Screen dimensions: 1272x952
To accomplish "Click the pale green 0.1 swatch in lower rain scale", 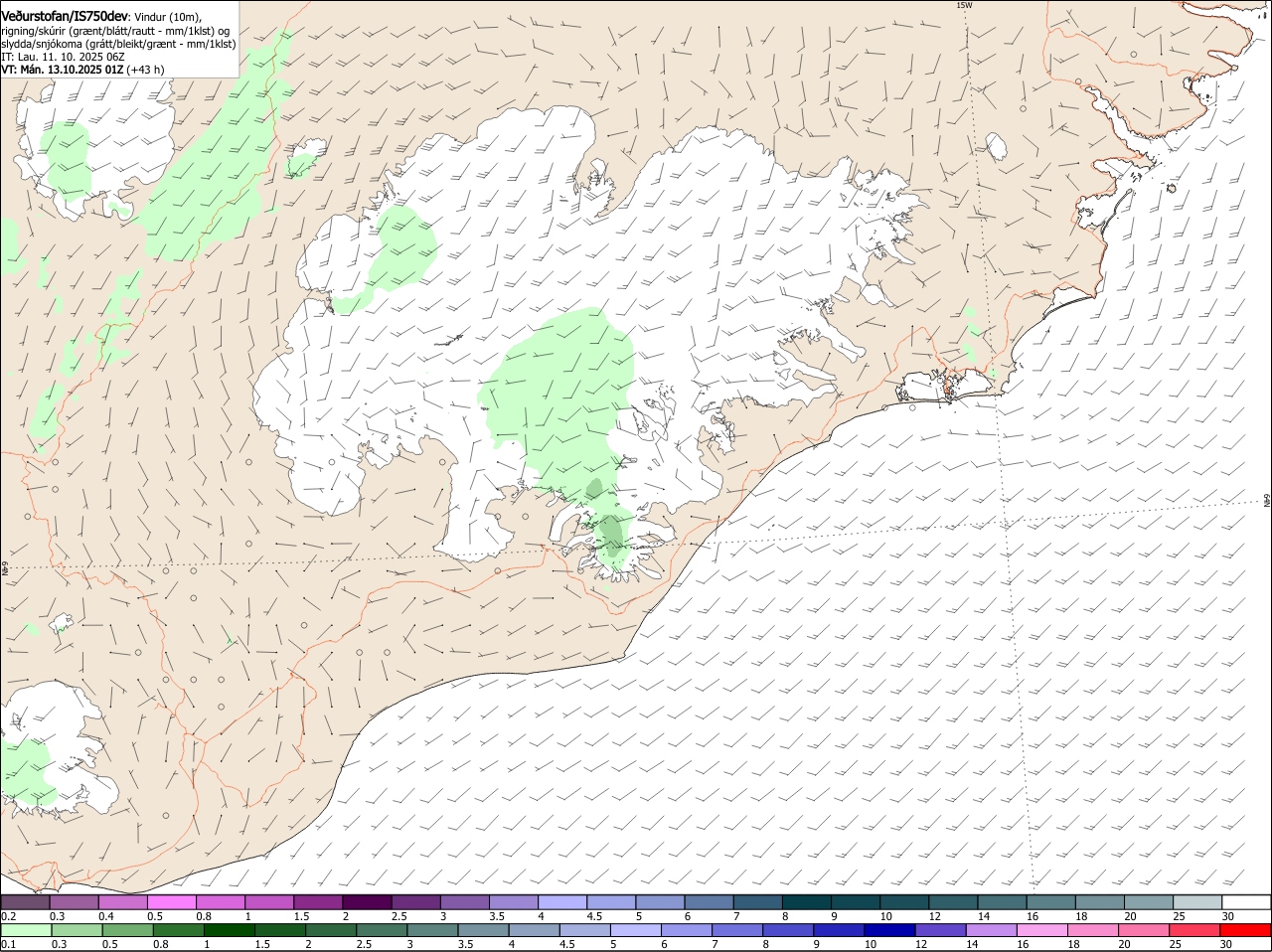I will (x=27, y=930).
